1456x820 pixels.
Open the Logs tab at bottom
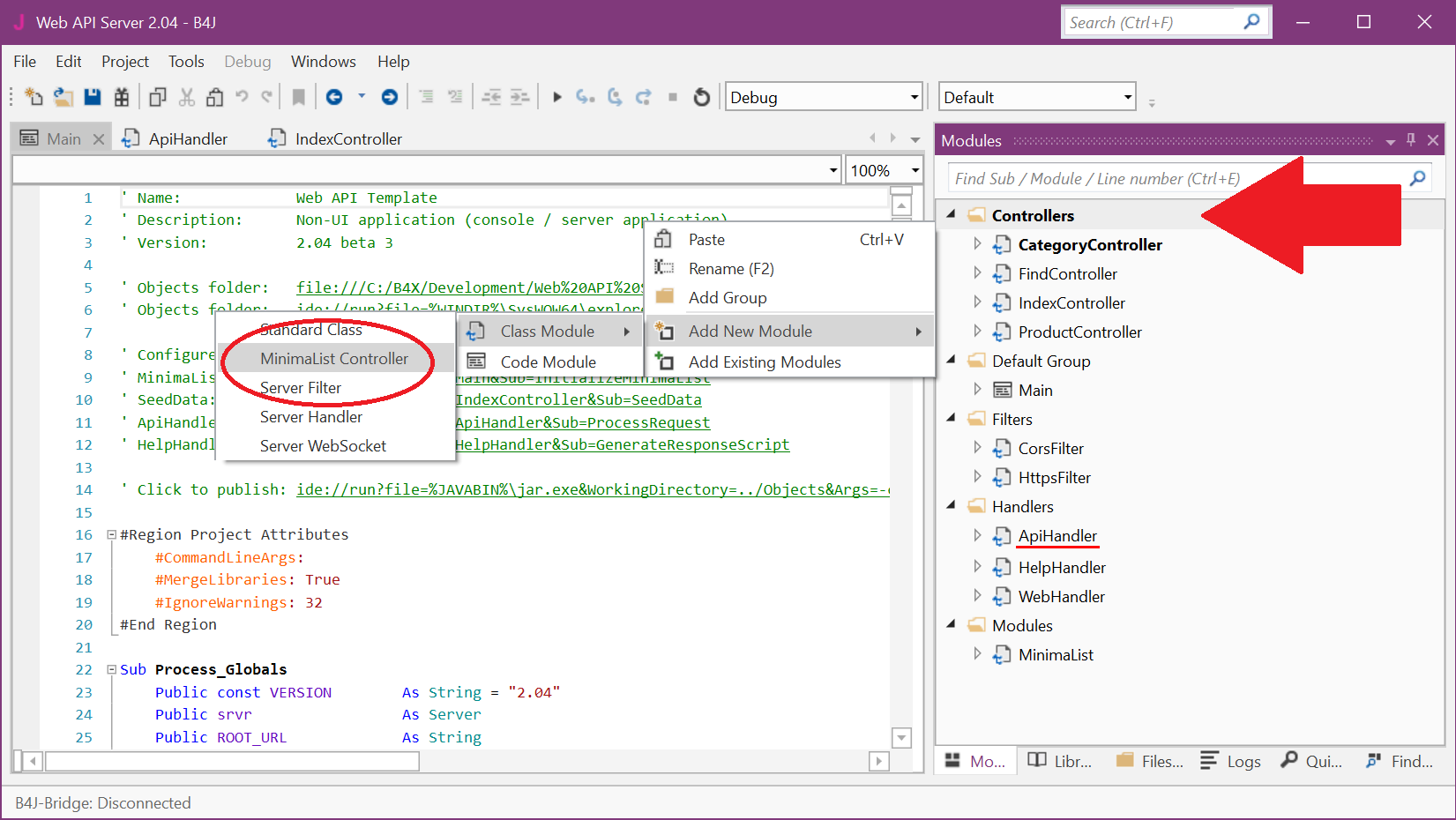click(1232, 761)
